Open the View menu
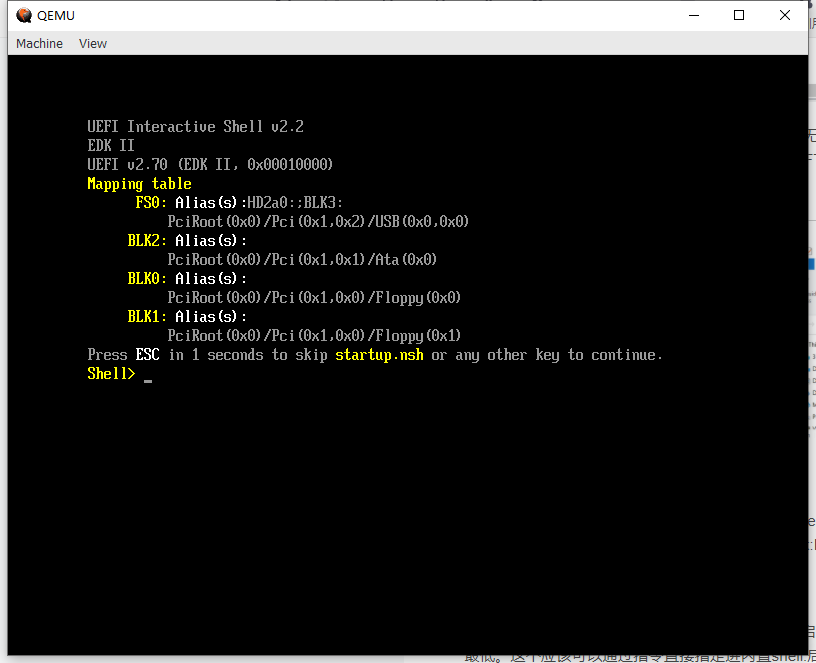This screenshot has width=816, height=663. (x=92, y=43)
